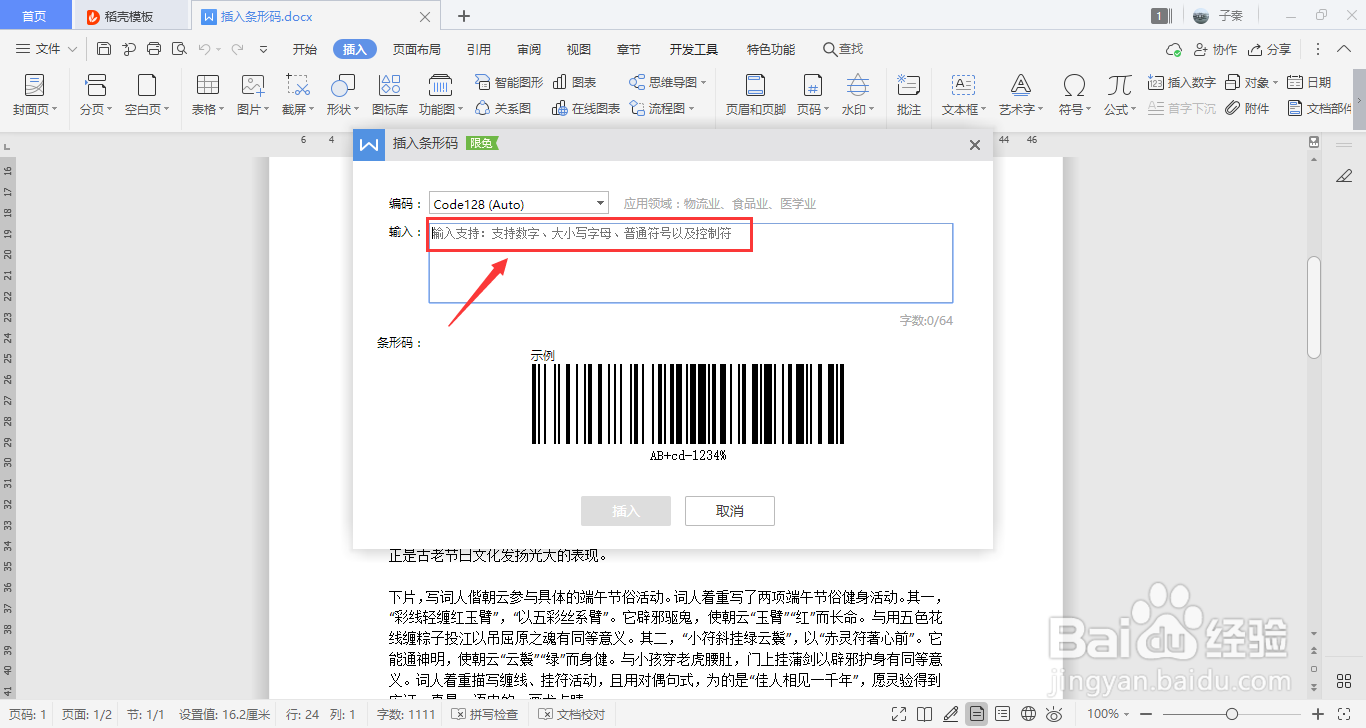Switch to the 页面布局 ribbon tab
Image resolution: width=1366 pixels, height=728 pixels.
416,49
